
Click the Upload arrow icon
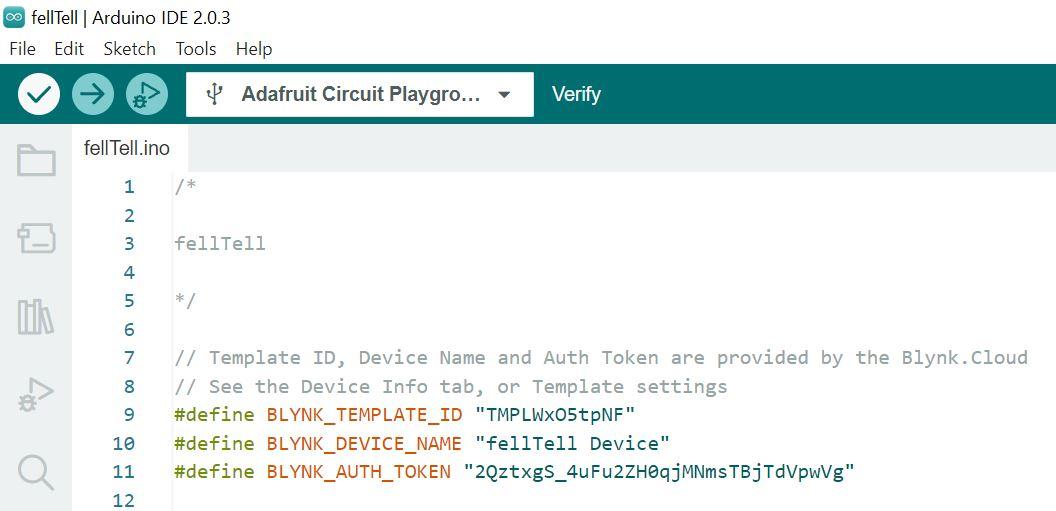click(x=92, y=95)
